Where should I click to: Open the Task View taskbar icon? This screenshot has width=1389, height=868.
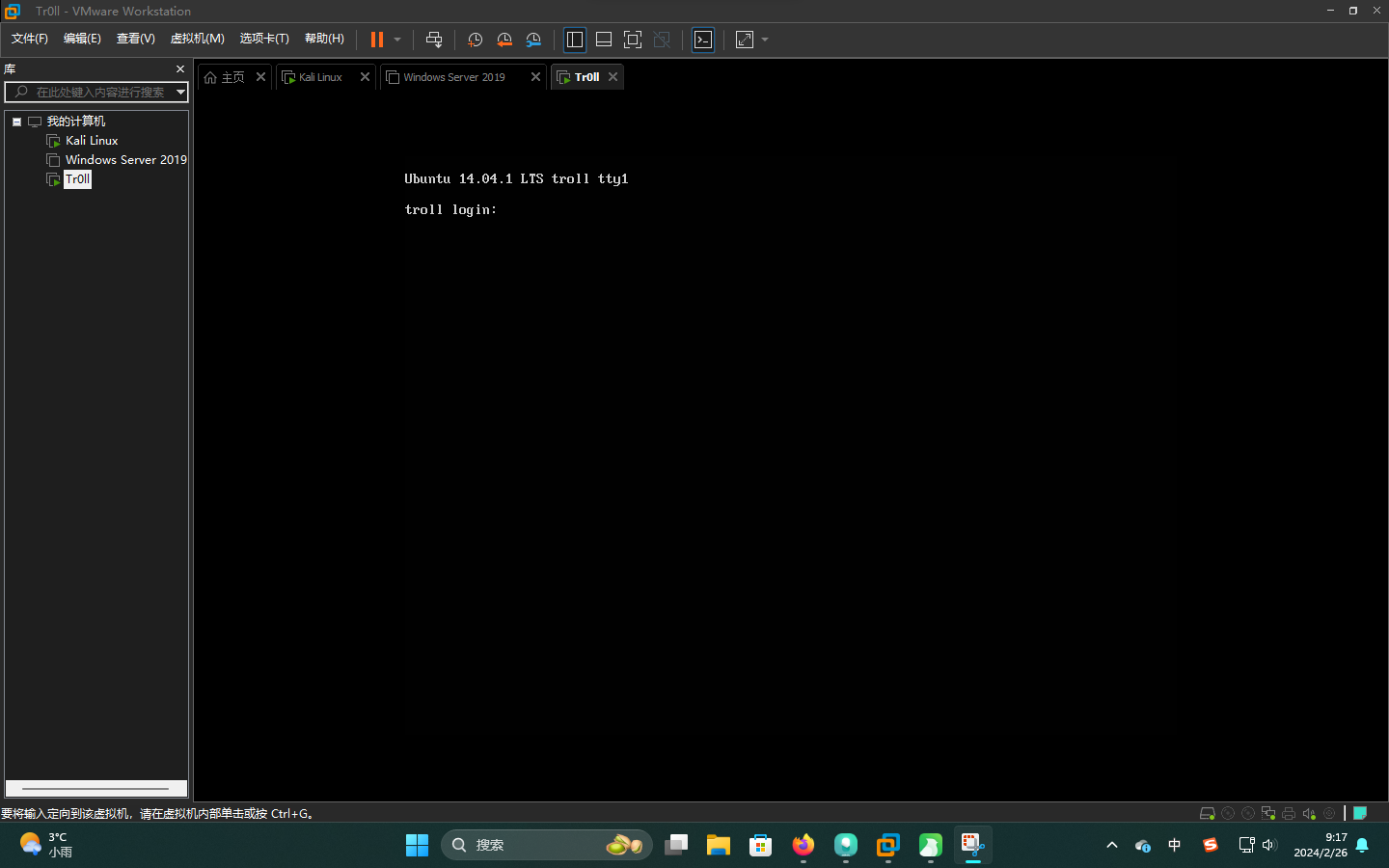pos(676,845)
